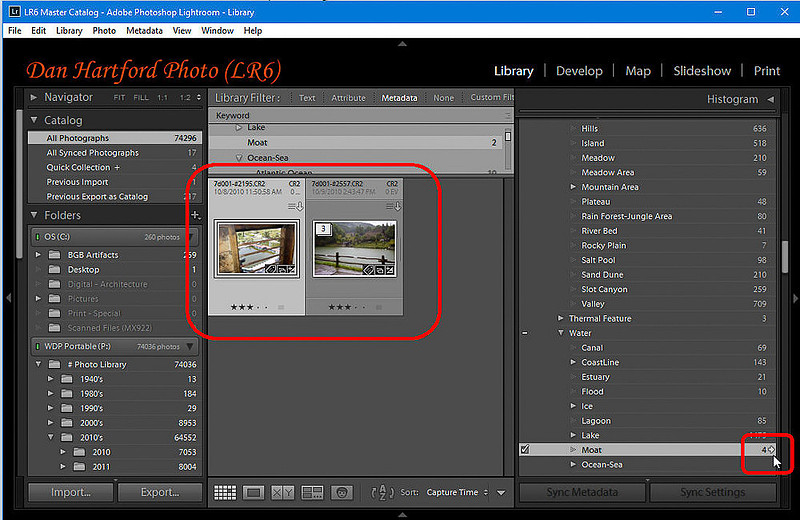
Task: Click BGB Artifacts folder icon
Action: click(x=54, y=255)
